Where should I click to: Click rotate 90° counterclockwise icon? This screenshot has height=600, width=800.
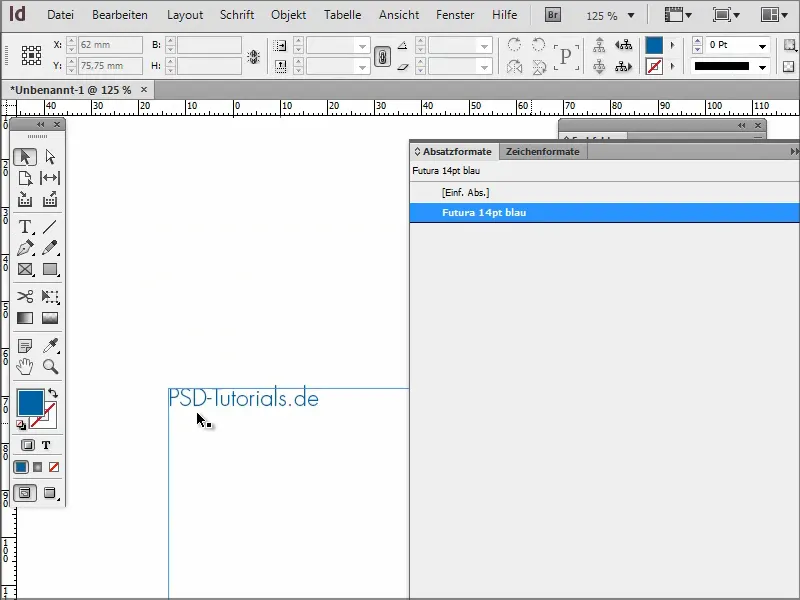pos(538,44)
